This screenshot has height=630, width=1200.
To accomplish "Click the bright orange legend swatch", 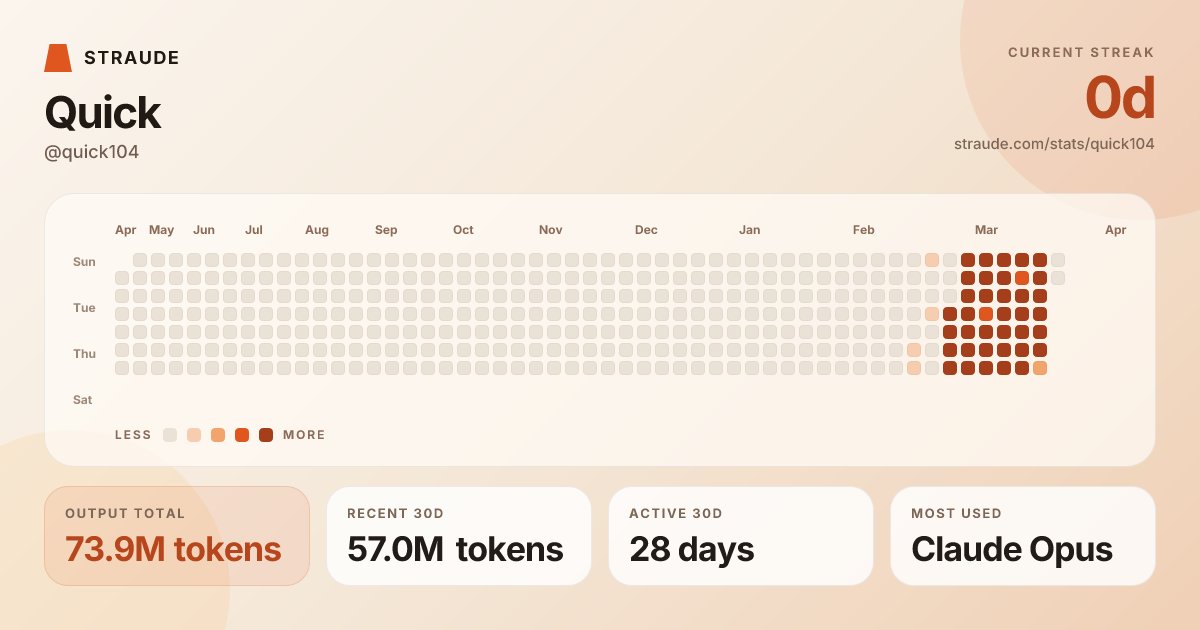I will [242, 435].
